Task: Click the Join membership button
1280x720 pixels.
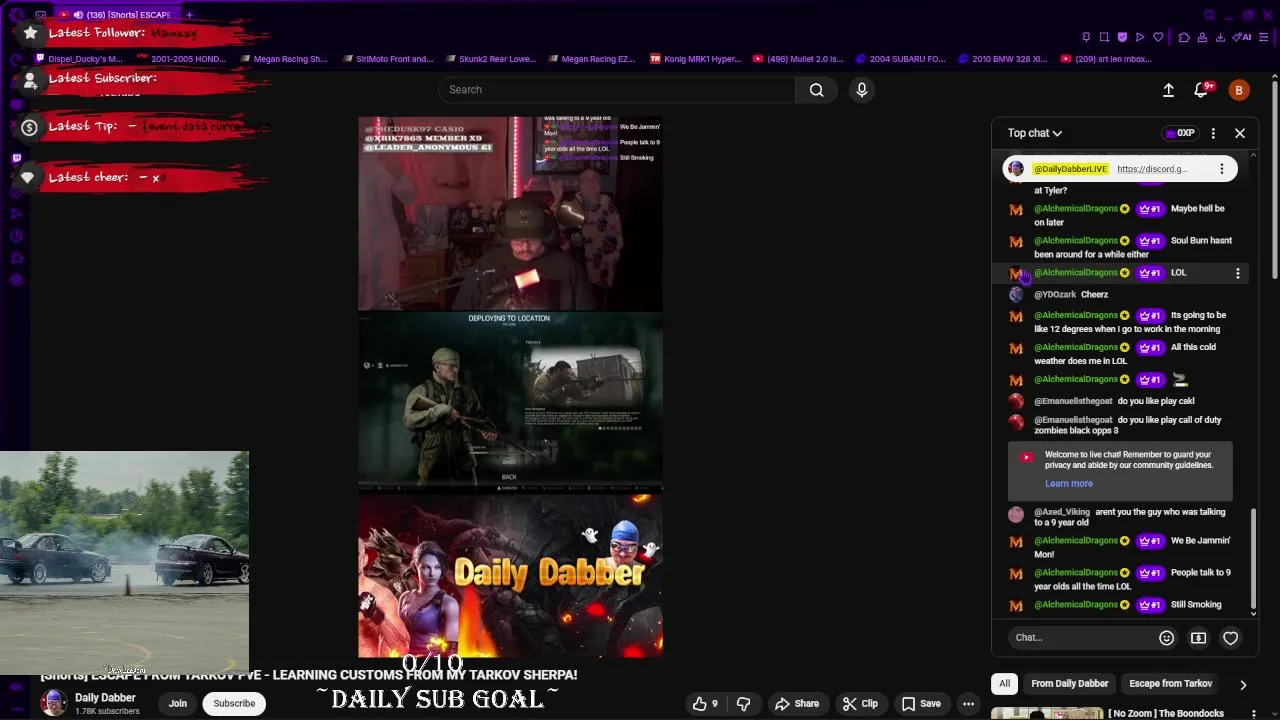Action: coord(177,704)
